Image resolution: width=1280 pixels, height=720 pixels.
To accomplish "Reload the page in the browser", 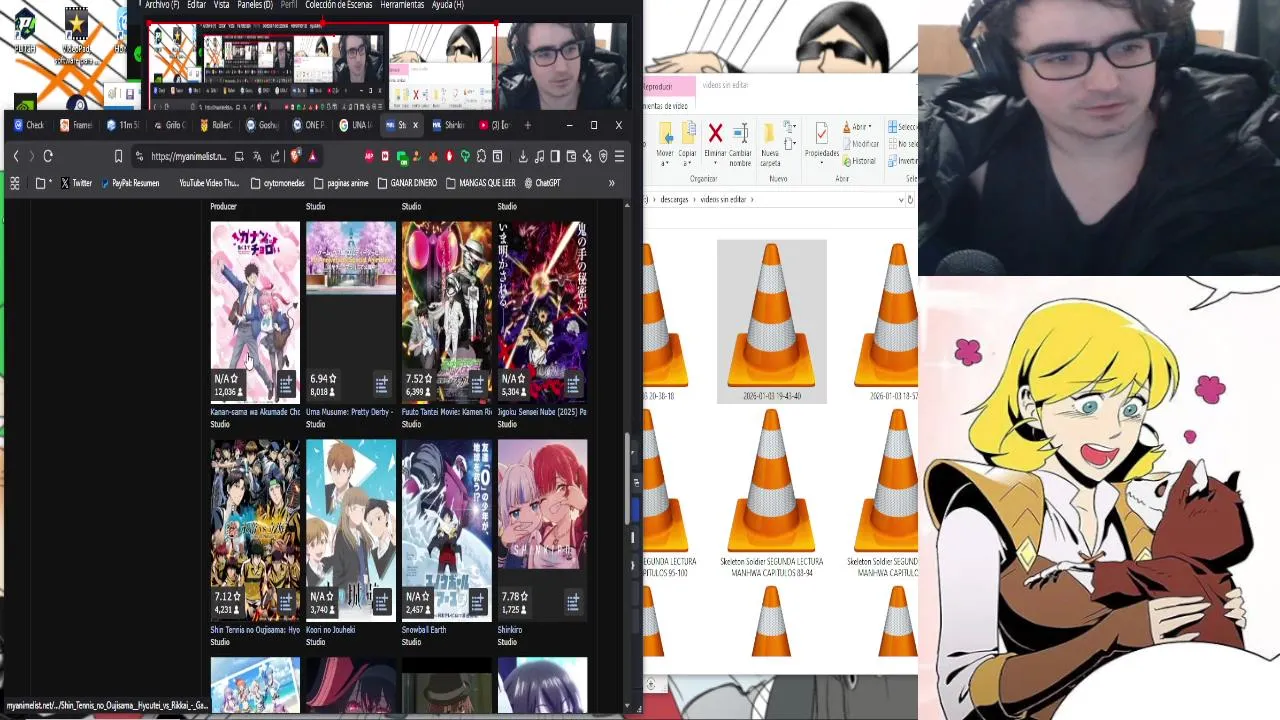I will 48,156.
